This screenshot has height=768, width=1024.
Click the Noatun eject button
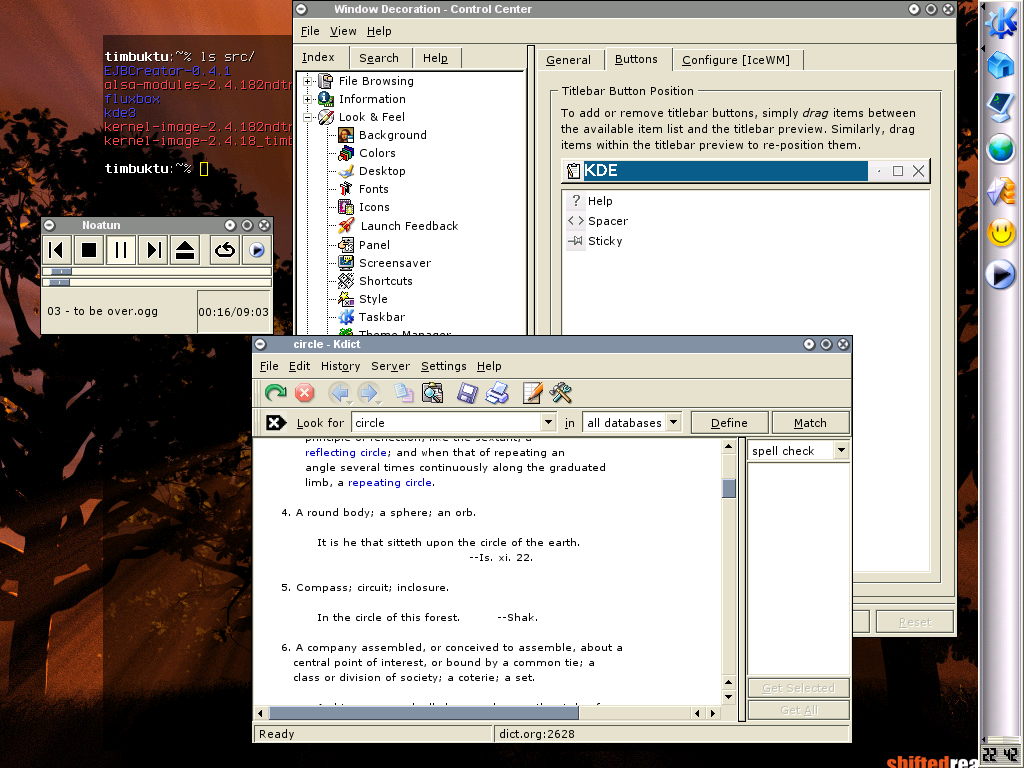[185, 250]
